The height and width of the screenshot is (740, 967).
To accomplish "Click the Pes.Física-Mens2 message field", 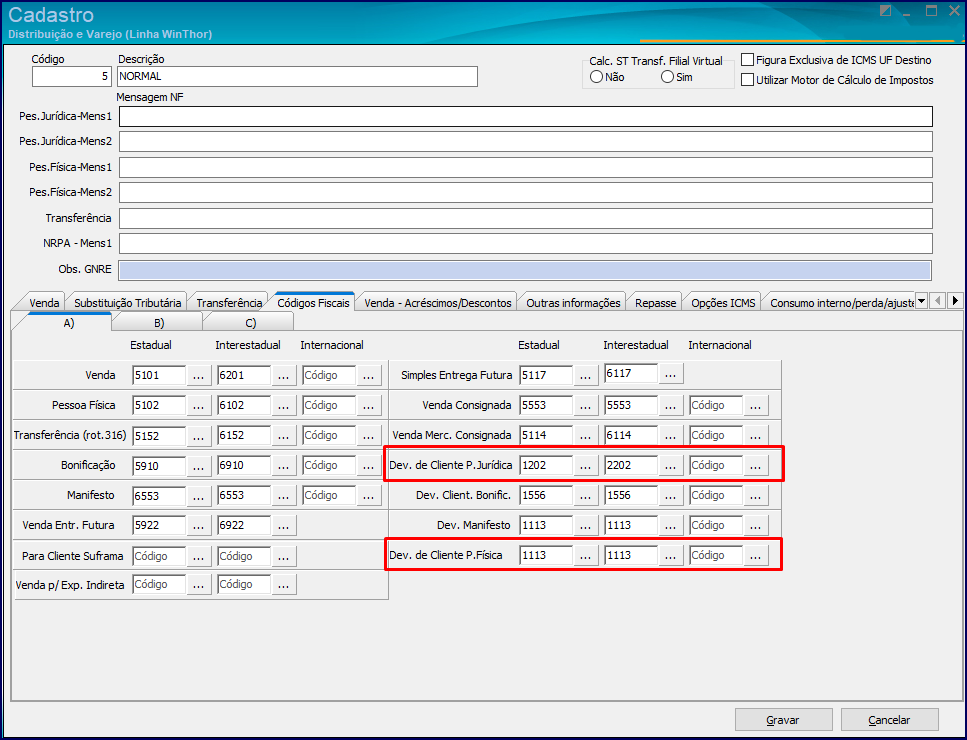I will coord(525,192).
